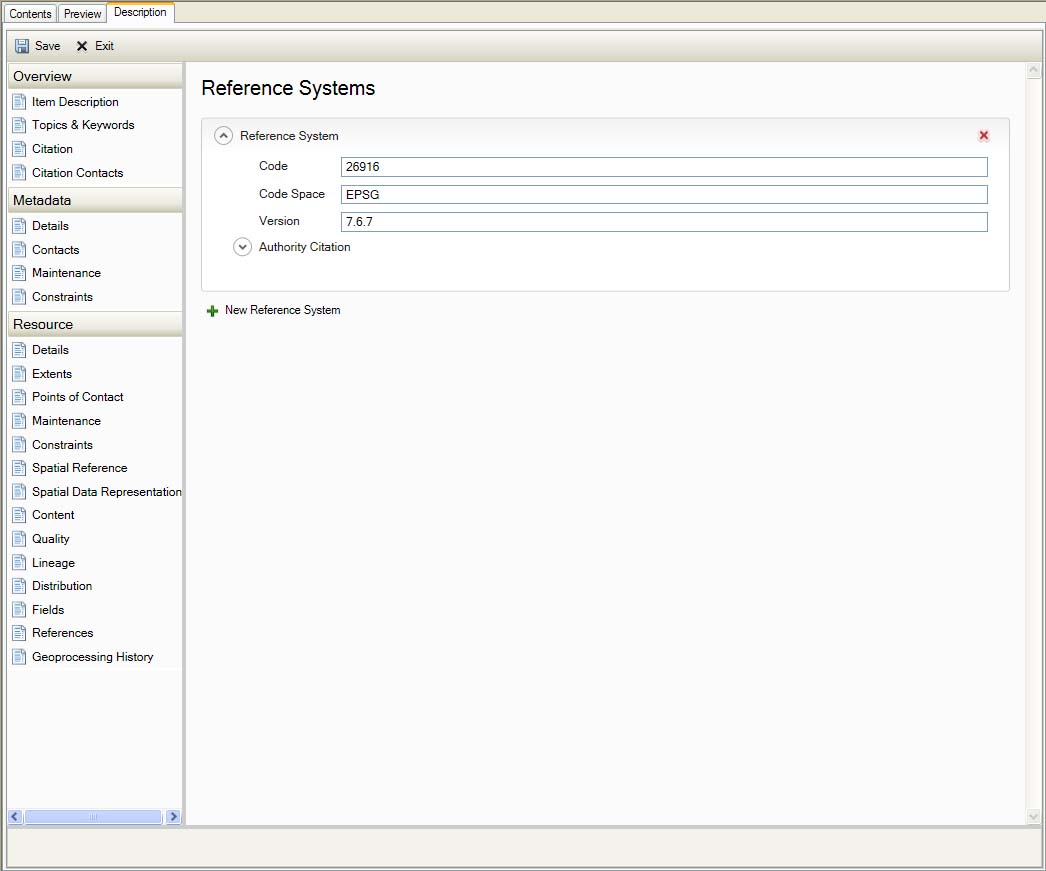
Task: Click the Spatial Reference page icon
Action: [x=19, y=468]
